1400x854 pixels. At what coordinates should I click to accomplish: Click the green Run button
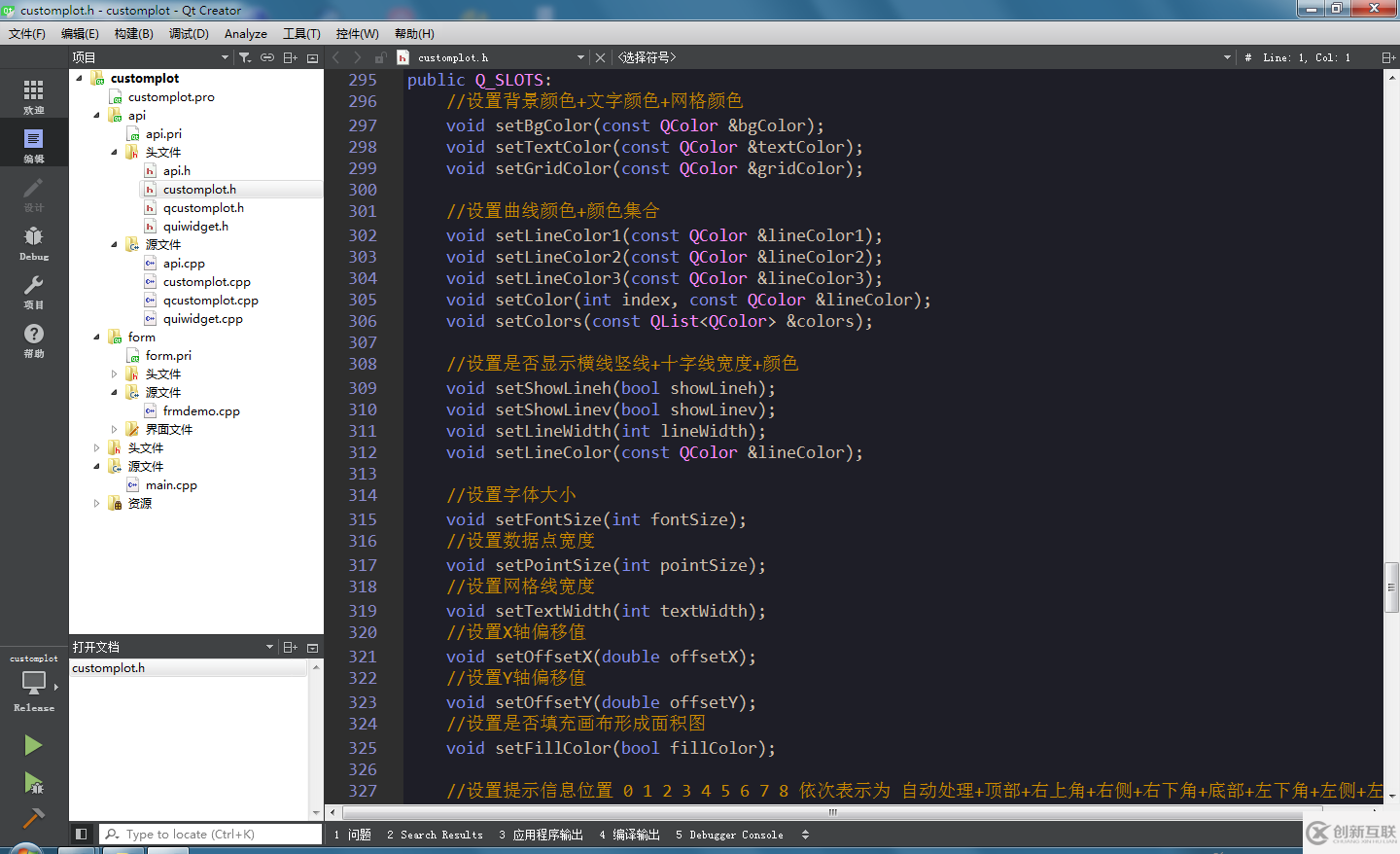[x=33, y=746]
